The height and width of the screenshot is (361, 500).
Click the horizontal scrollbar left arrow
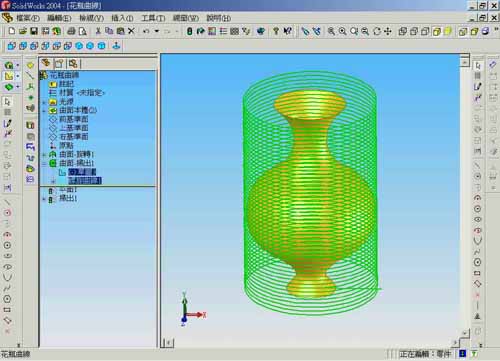[x=169, y=342]
